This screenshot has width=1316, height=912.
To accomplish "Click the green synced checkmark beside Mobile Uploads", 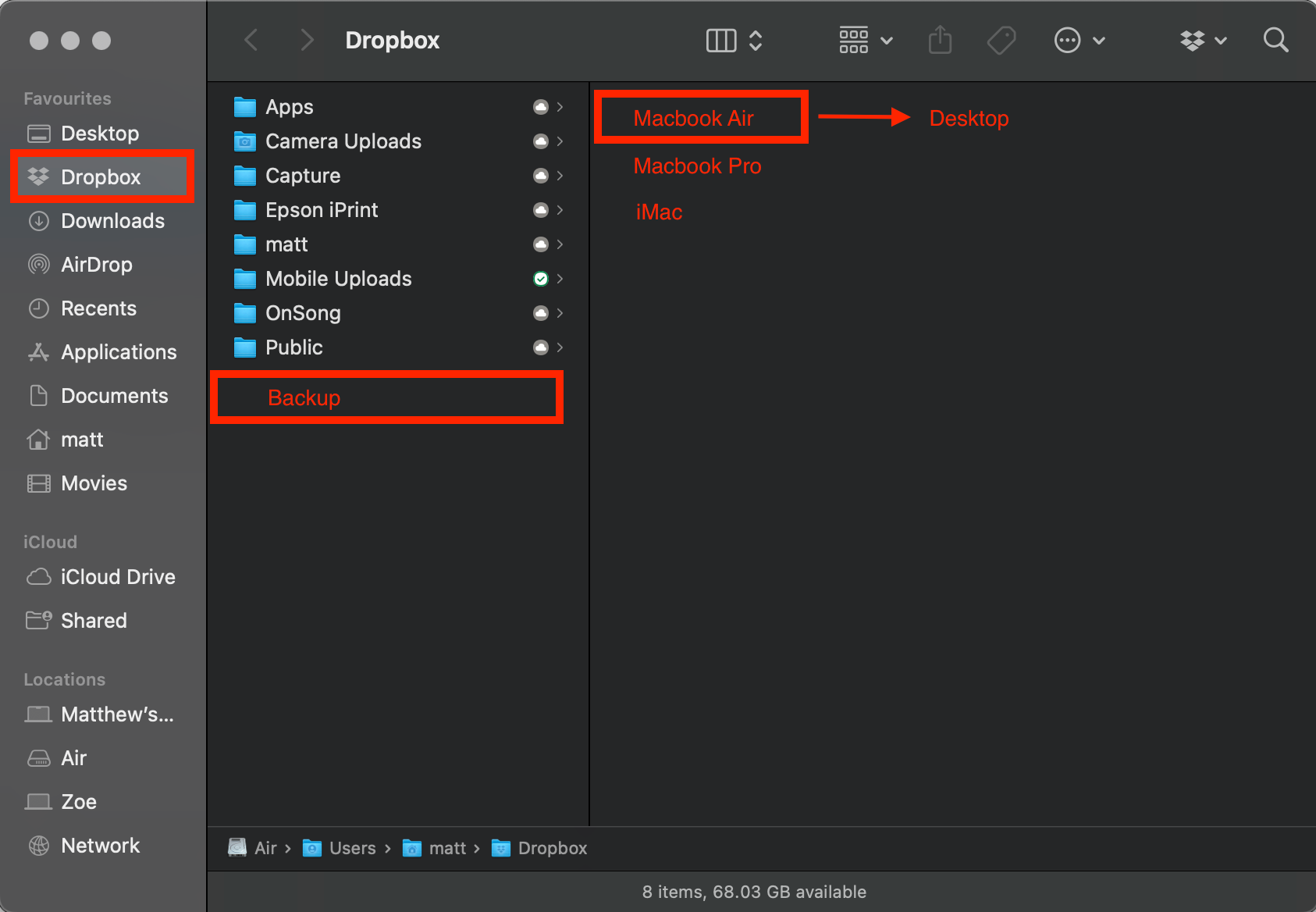I will [540, 279].
